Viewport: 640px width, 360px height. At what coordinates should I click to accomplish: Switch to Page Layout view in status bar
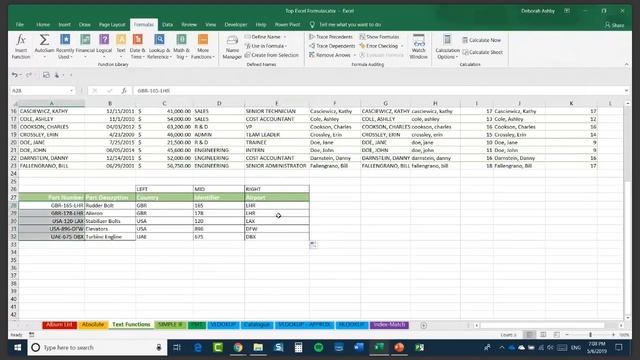tap(543, 335)
